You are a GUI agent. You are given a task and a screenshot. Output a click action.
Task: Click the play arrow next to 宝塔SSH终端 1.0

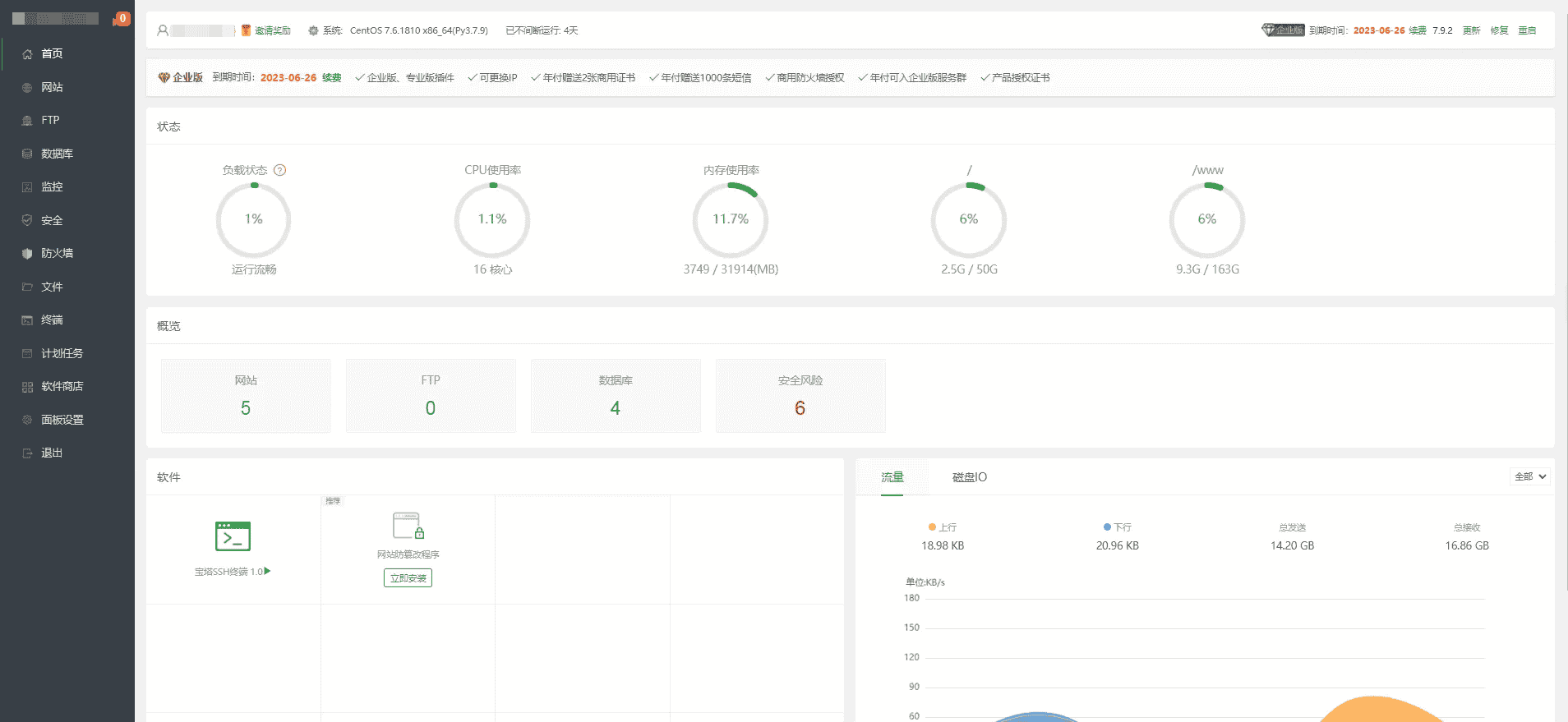(x=267, y=571)
